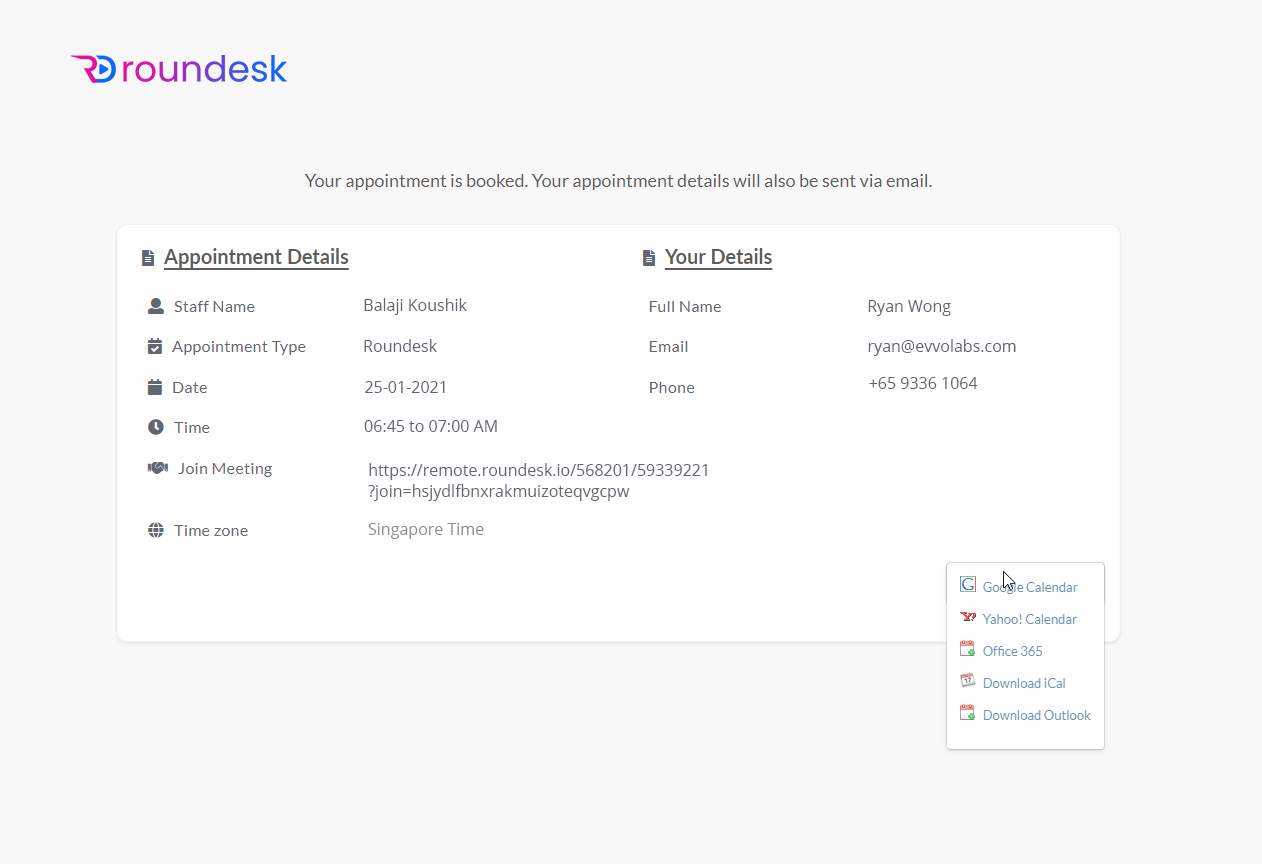
Task: Click the Singapore Time value
Action: pos(426,529)
